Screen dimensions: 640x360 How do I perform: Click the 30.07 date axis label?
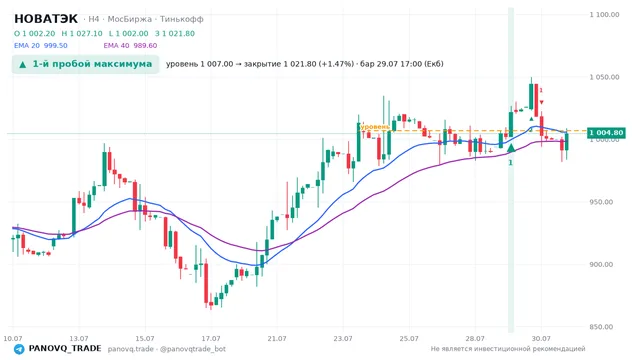(x=541, y=338)
